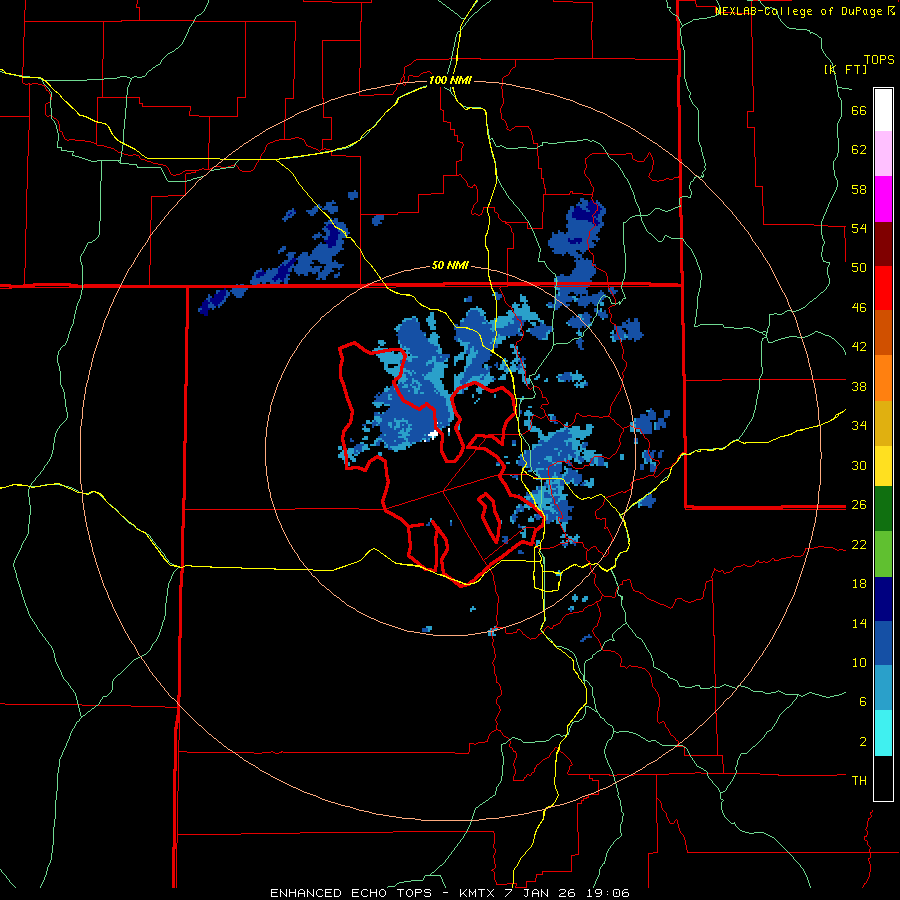Click the [K FT] units label
The image size is (900, 900).
tap(845, 69)
